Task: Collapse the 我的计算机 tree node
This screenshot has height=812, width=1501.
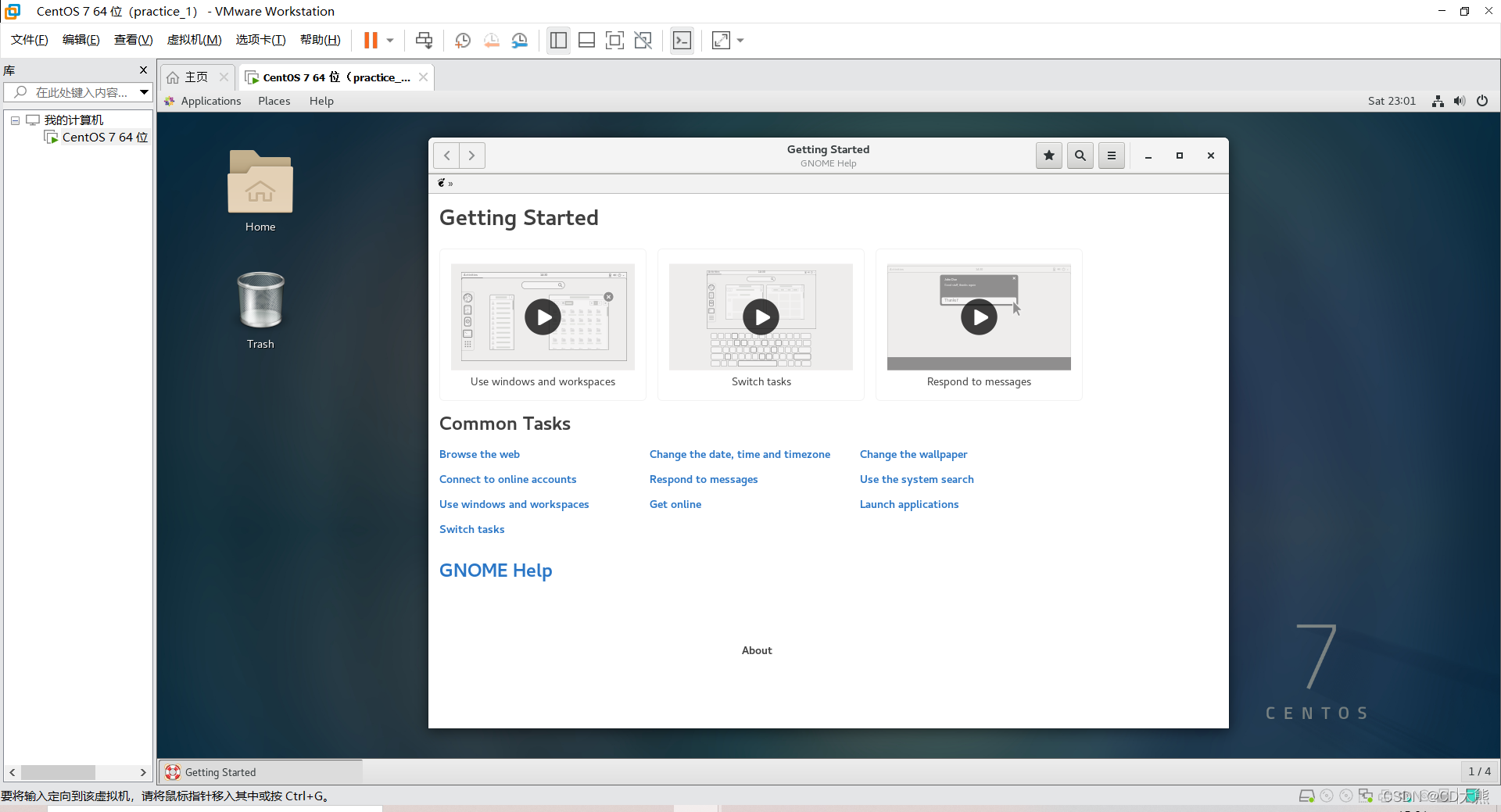Action: pyautogui.click(x=15, y=120)
